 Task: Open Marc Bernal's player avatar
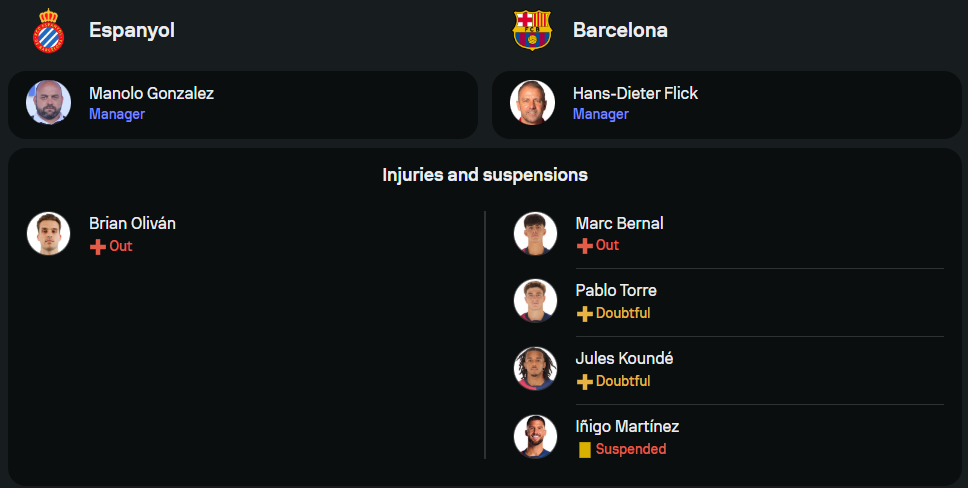[535, 233]
